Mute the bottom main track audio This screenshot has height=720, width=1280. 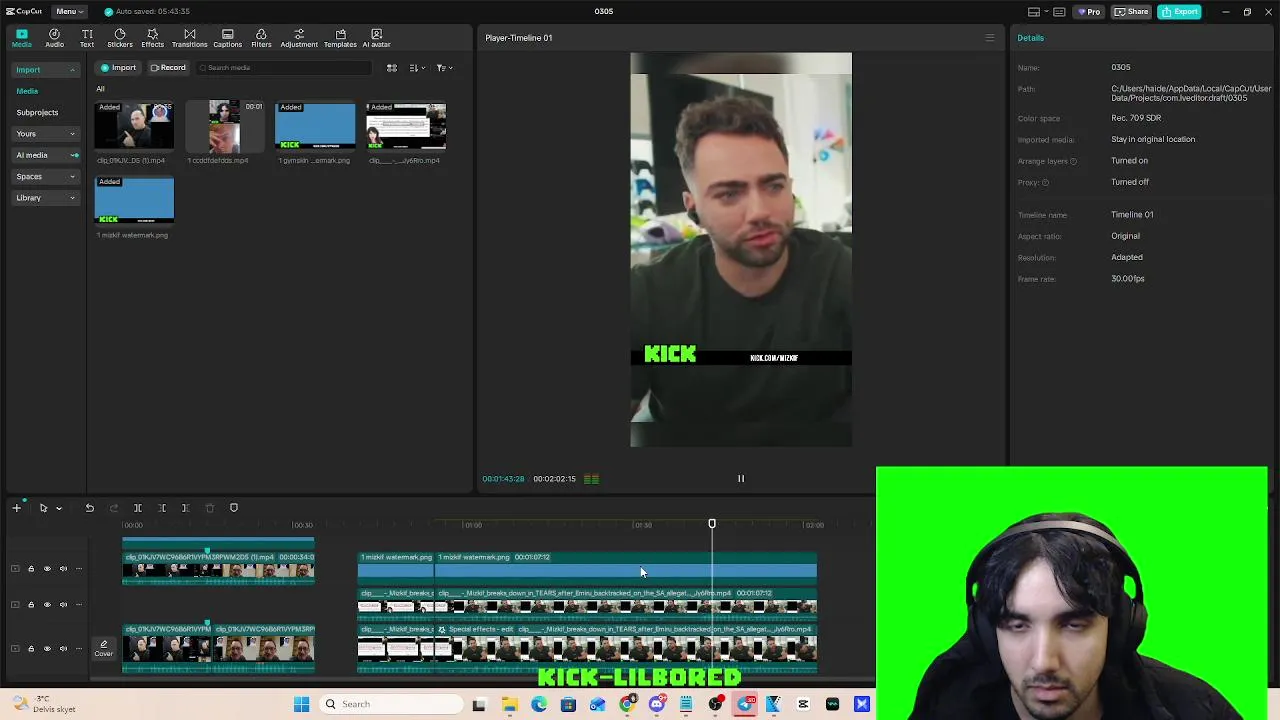pos(63,650)
